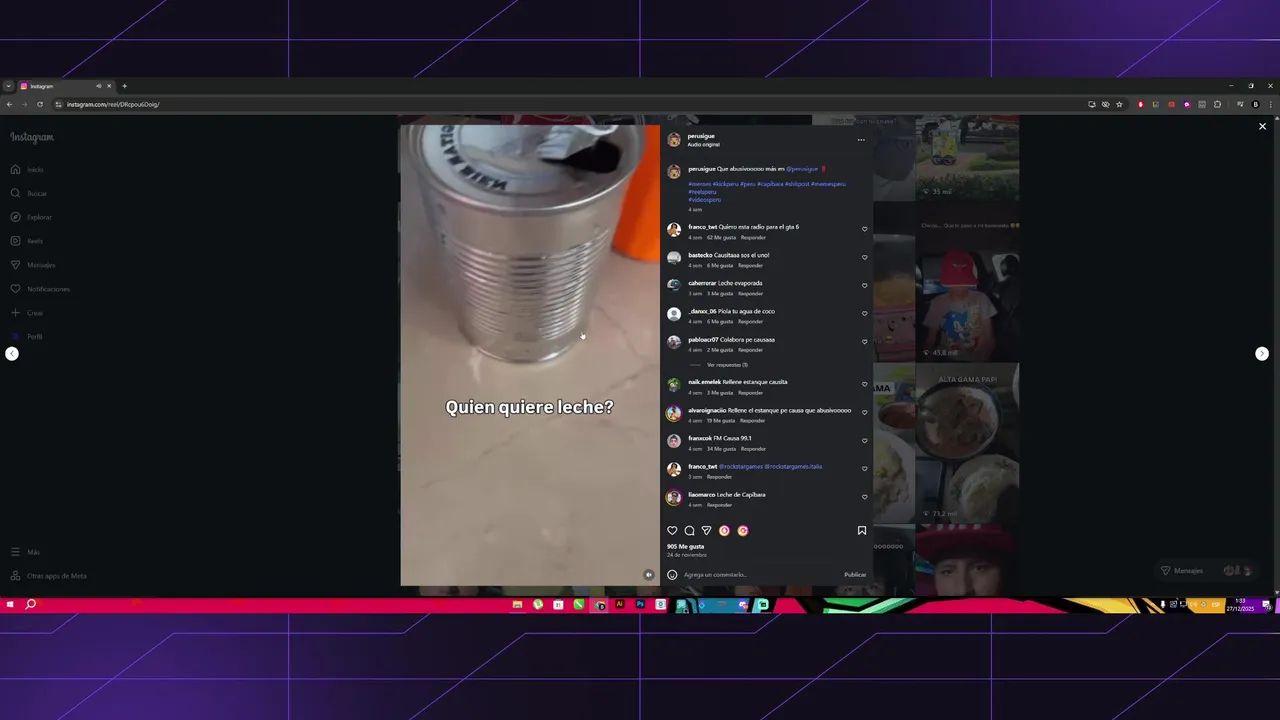Mute or unmute the reel audio
This screenshot has width=1280, height=720.
click(648, 575)
